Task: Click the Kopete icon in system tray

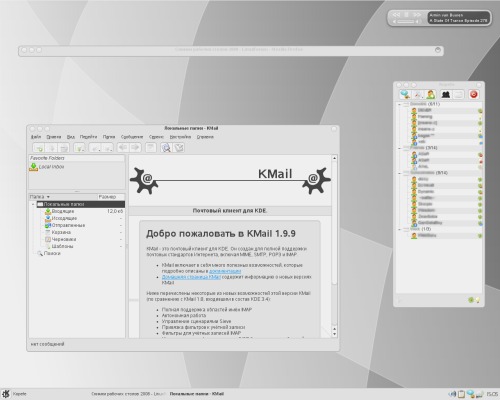Action: (x=470, y=394)
